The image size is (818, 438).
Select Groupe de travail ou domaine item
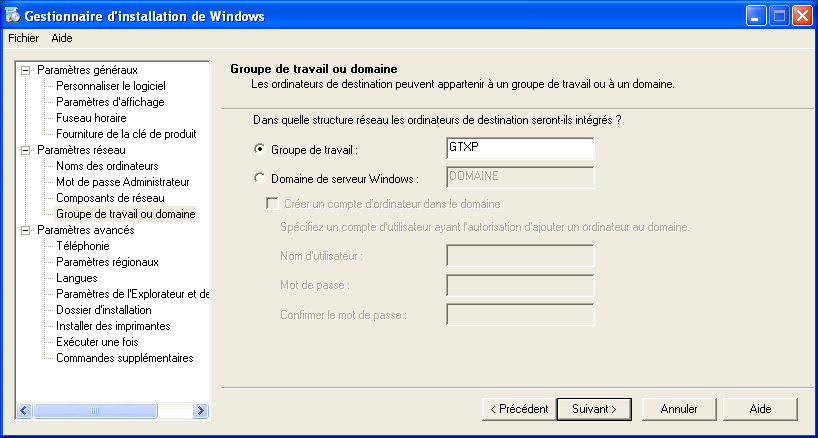pos(126,214)
